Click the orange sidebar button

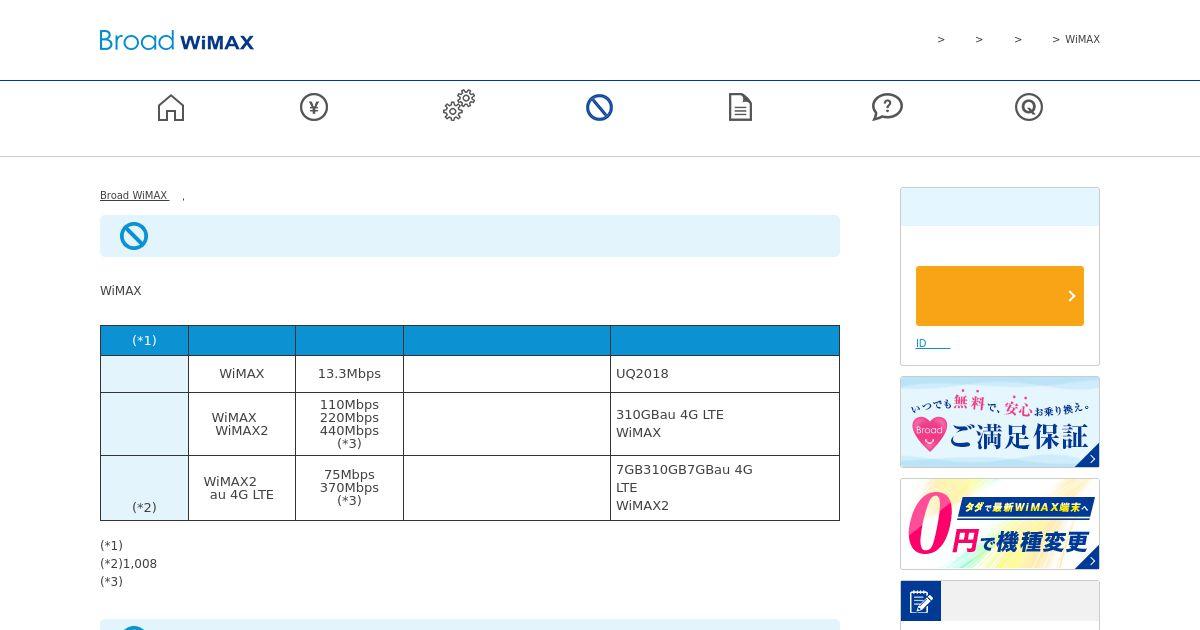1000,296
